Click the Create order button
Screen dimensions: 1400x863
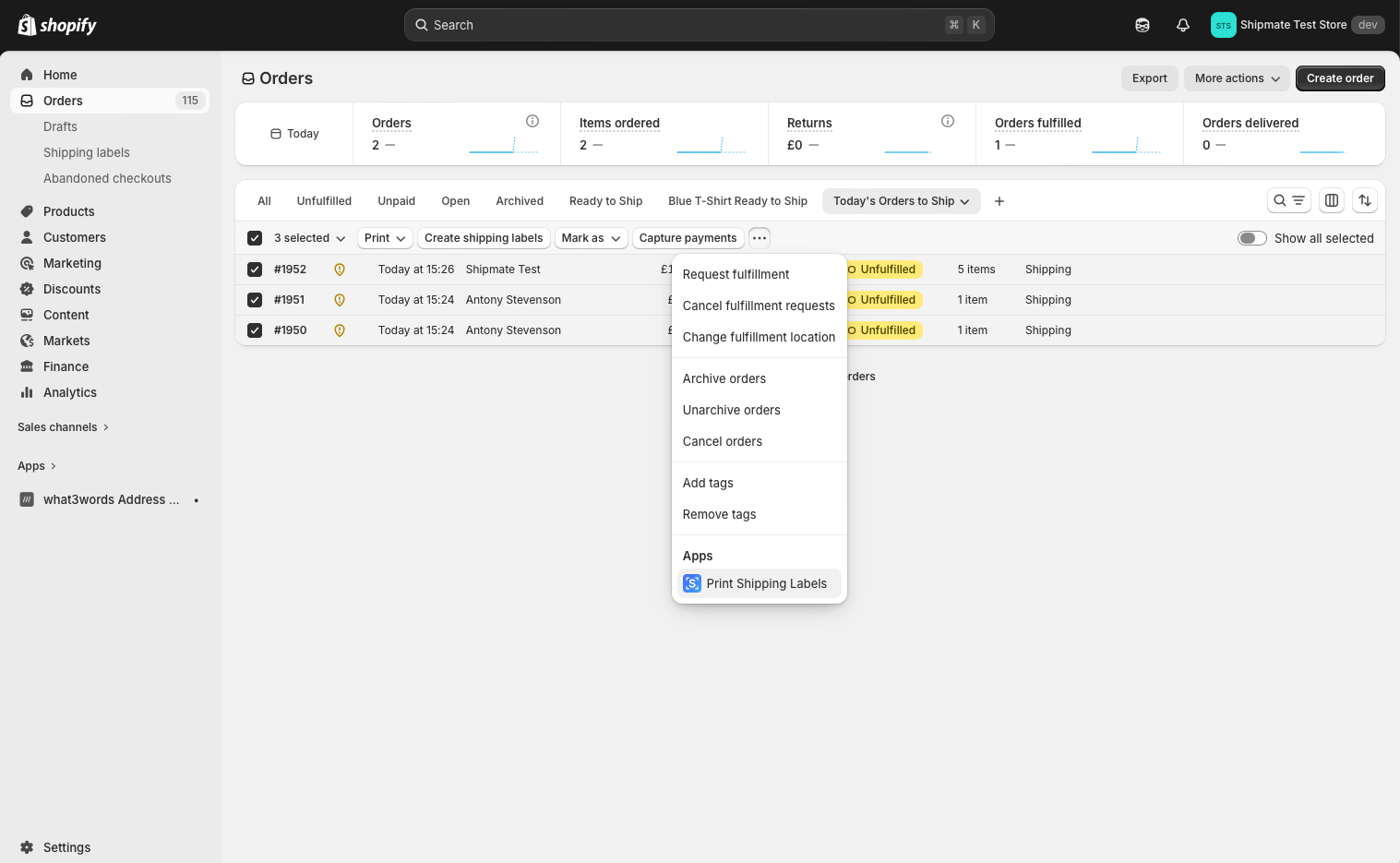(x=1339, y=78)
